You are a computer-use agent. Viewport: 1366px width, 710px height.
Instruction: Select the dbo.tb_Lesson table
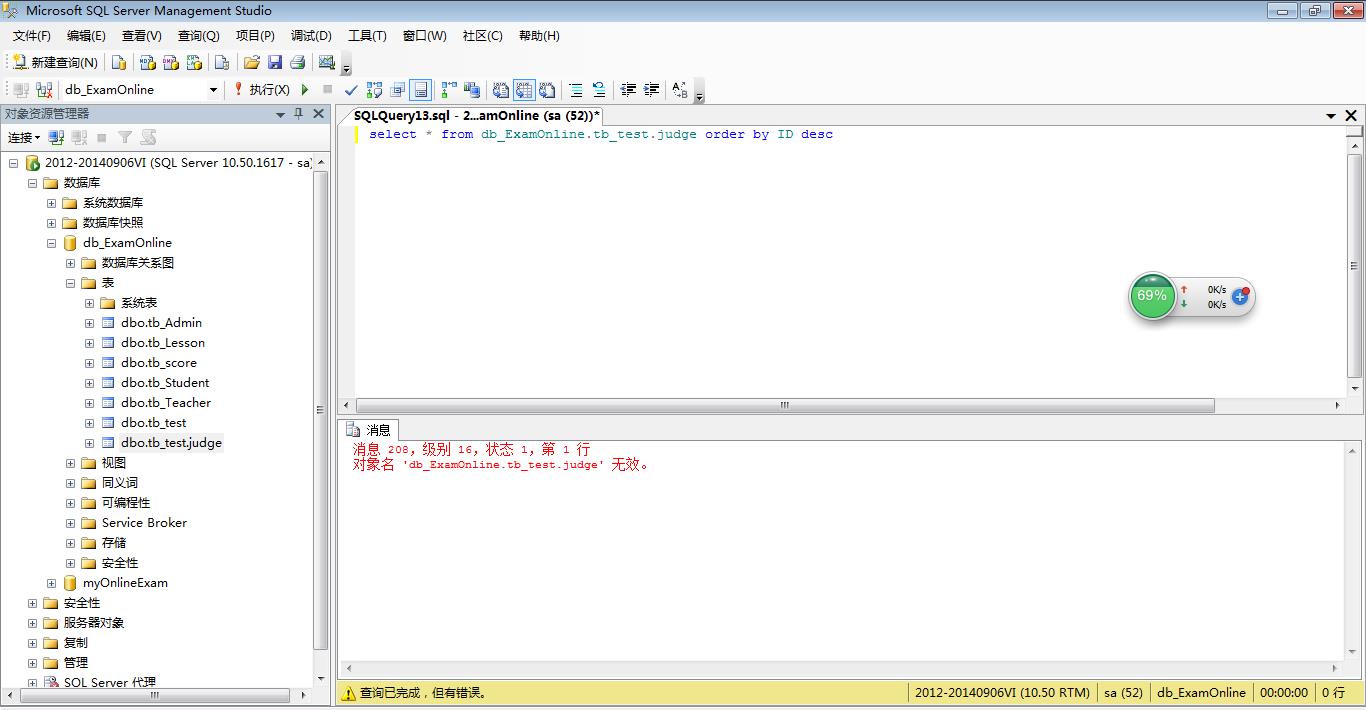click(x=163, y=343)
